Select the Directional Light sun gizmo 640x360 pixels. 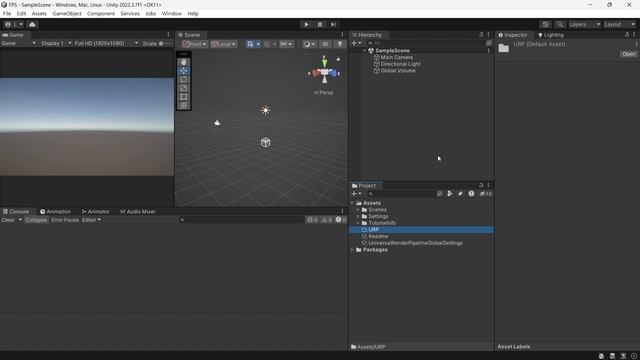265,110
